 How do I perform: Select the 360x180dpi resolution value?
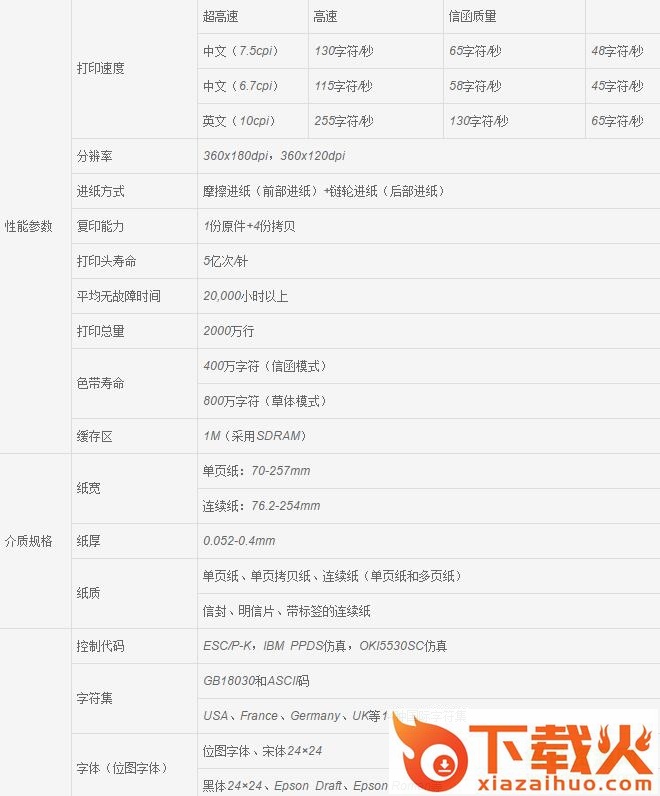(x=236, y=156)
